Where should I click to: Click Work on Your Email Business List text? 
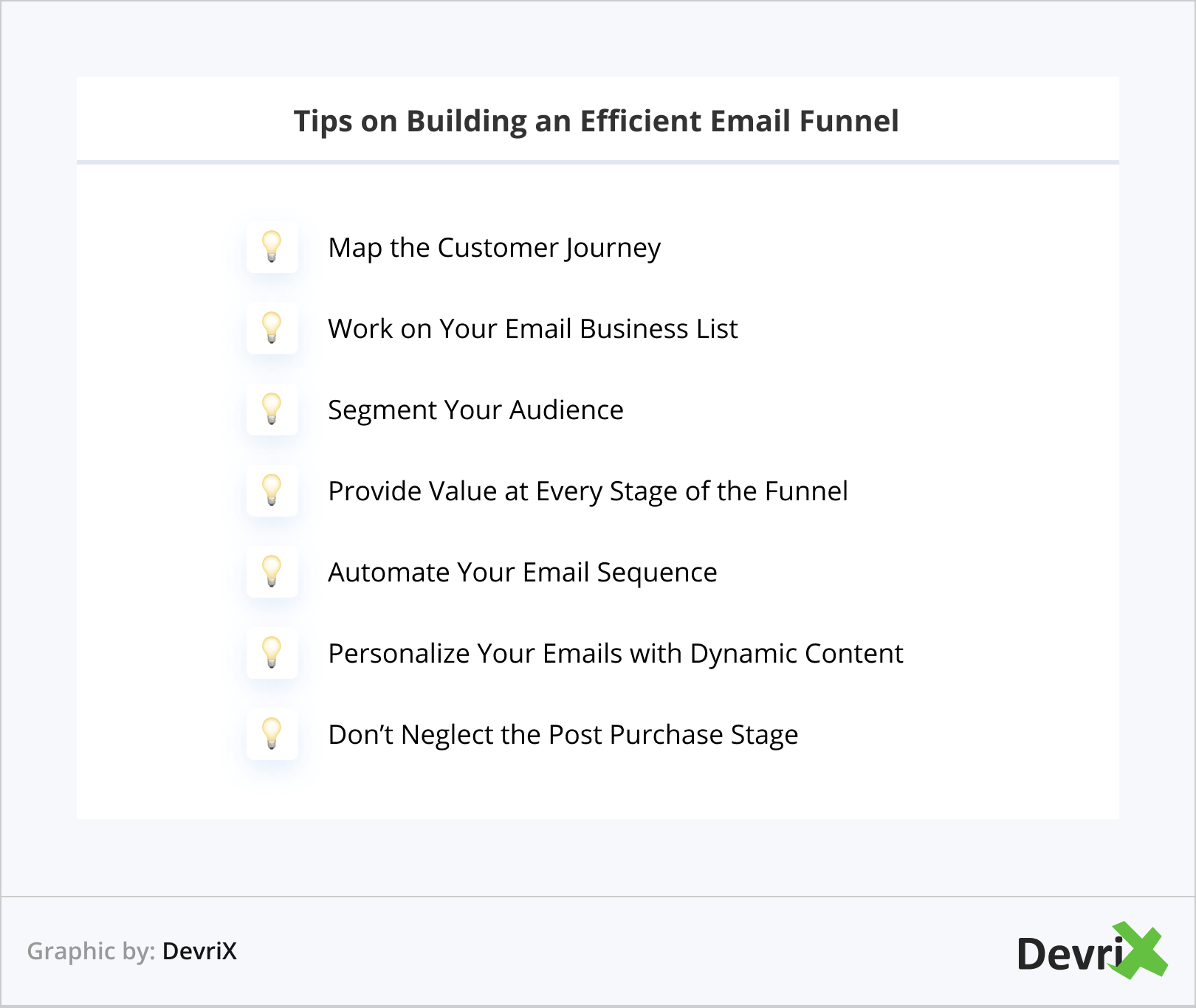tap(532, 329)
